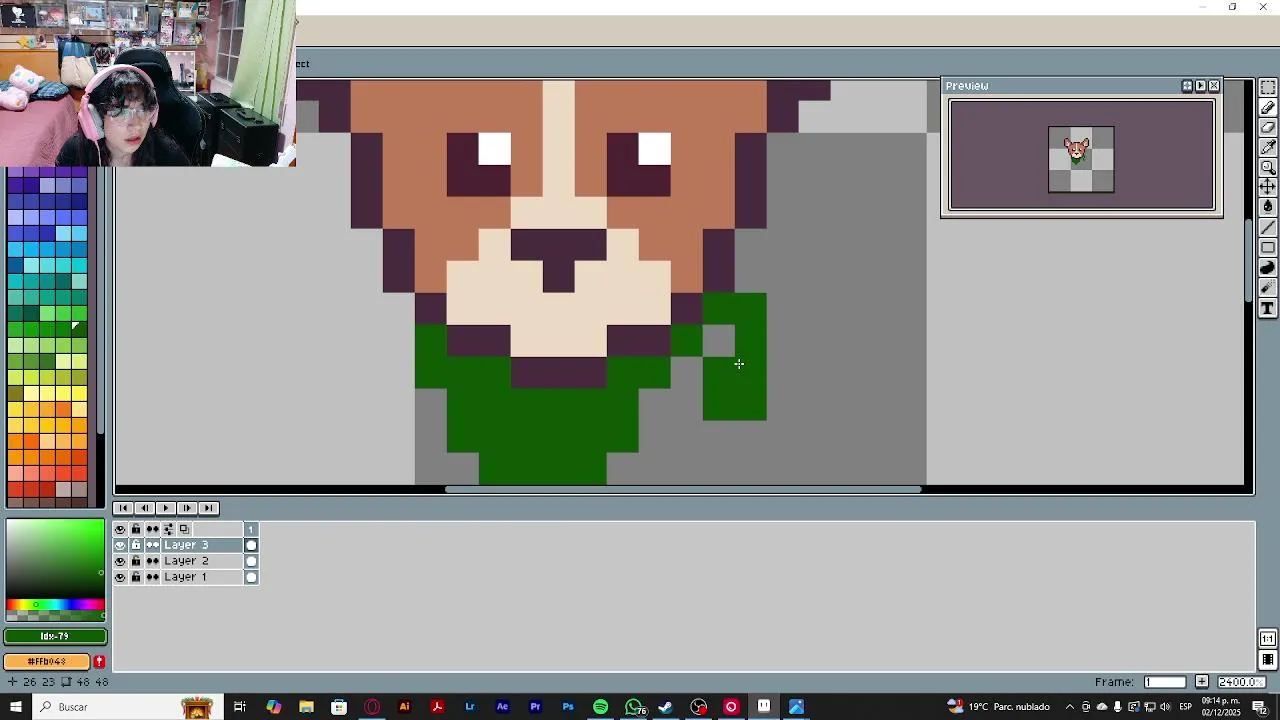Open Steam from taskbar
Image resolution: width=1280 pixels, height=720 pixels.
665,707
